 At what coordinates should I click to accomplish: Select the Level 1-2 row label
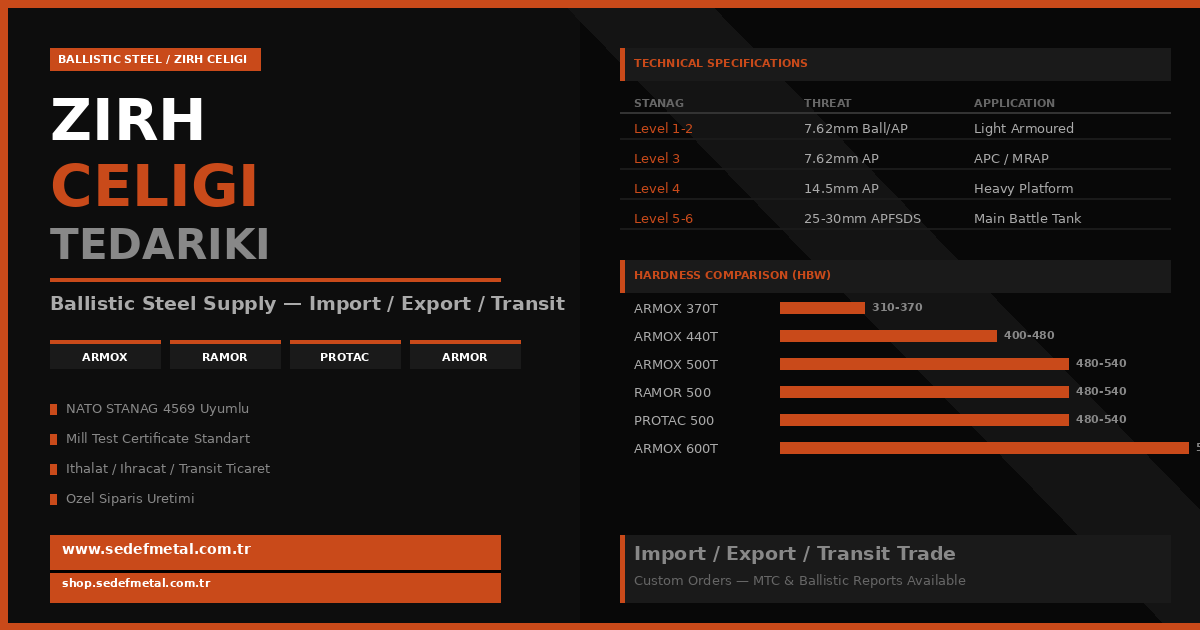tap(663, 129)
